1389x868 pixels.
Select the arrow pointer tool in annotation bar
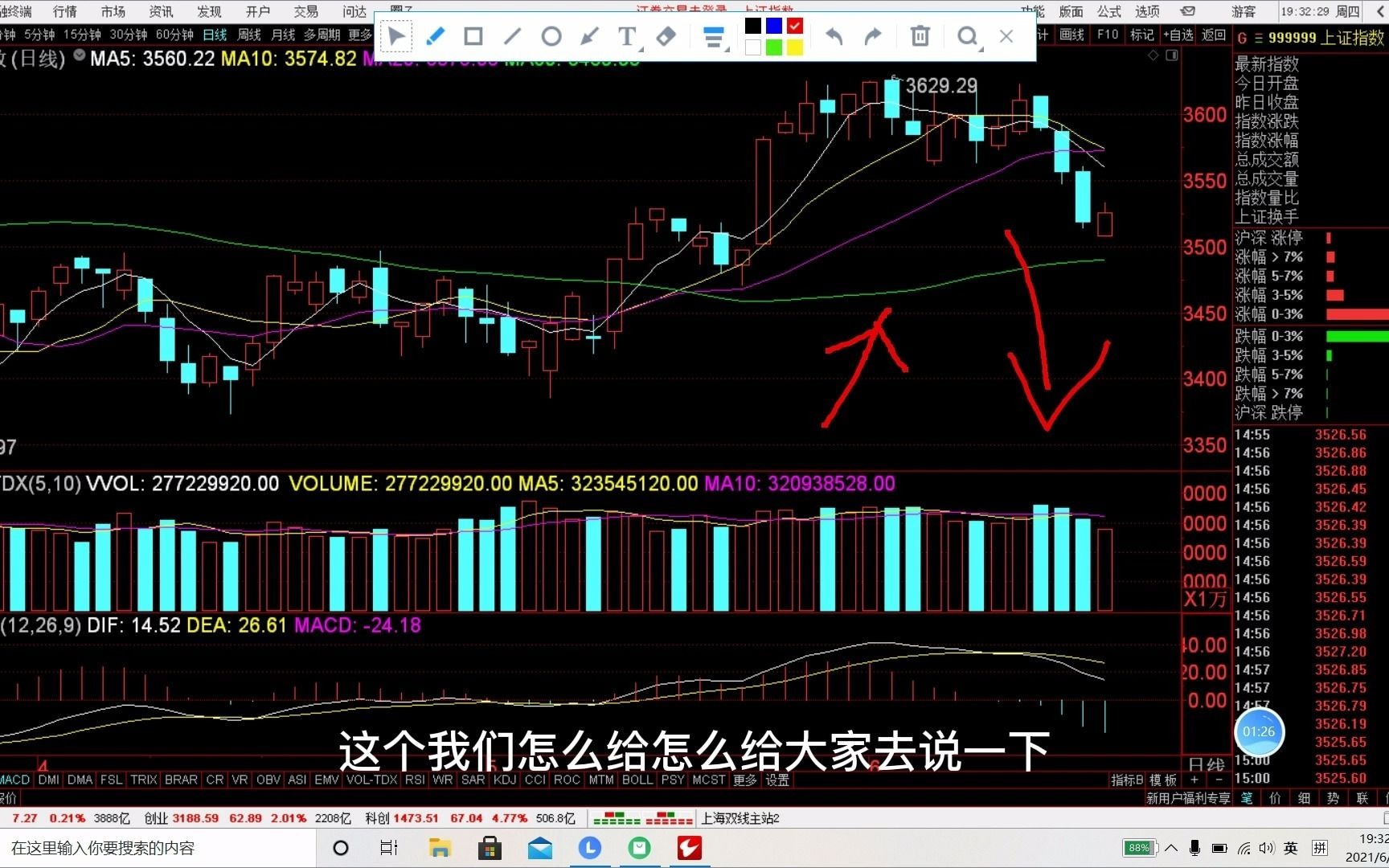coord(396,36)
